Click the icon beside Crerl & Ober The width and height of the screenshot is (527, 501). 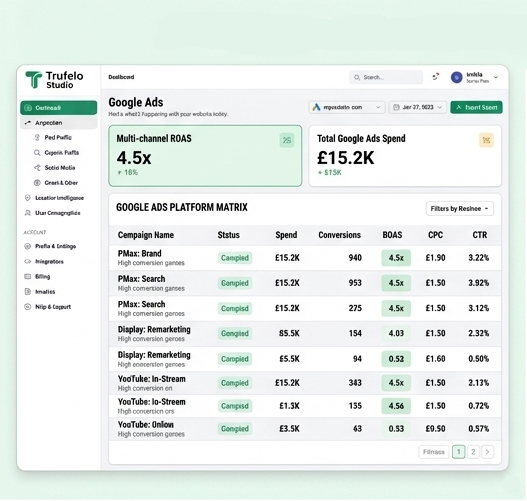click(x=37, y=183)
